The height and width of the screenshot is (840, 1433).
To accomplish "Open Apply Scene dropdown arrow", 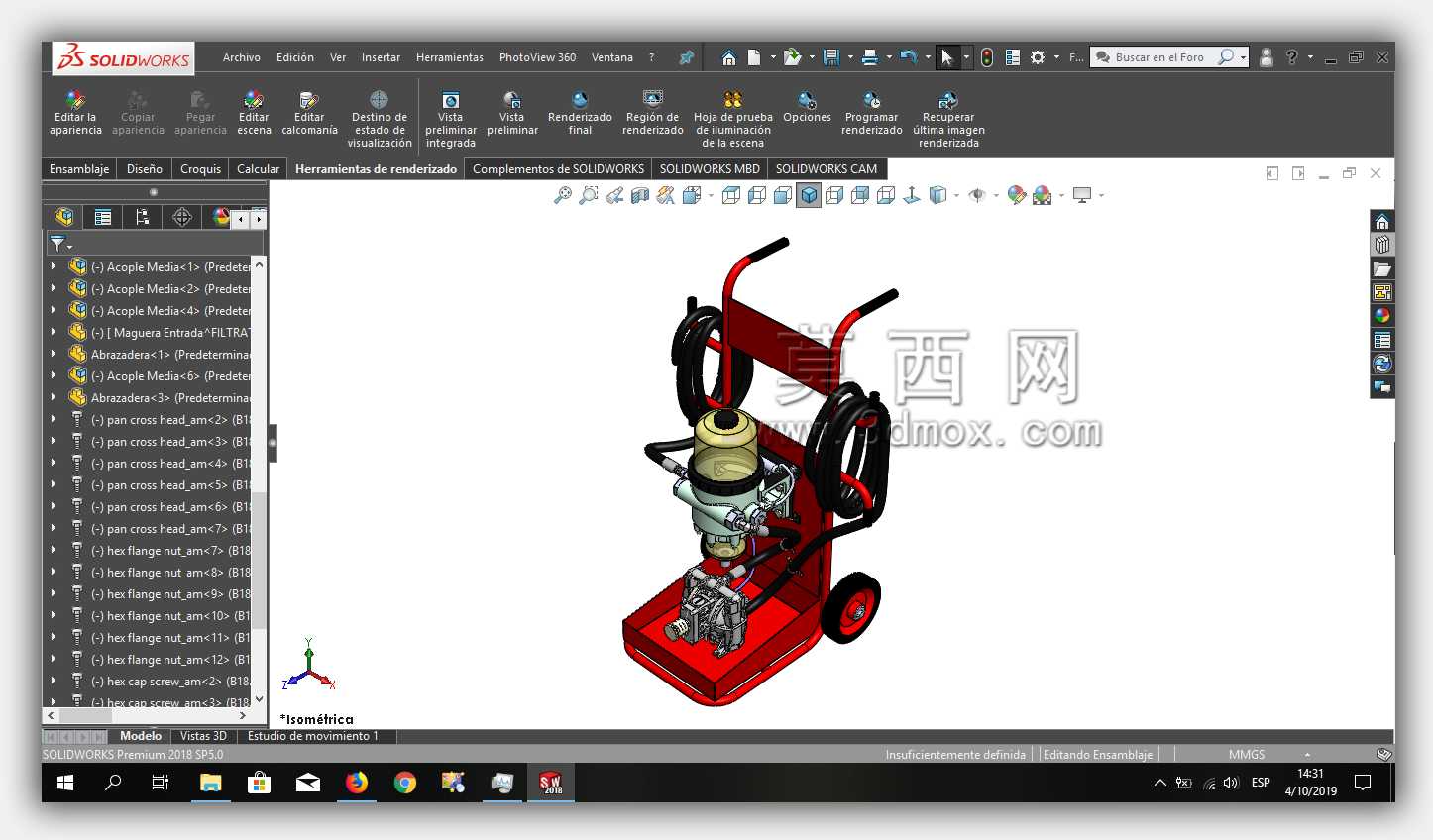I will coord(1061,196).
